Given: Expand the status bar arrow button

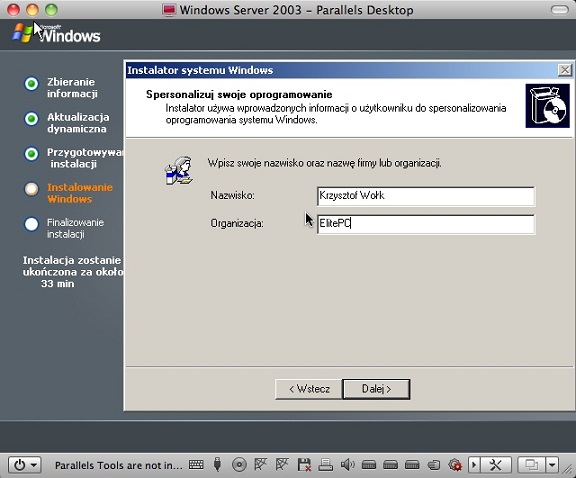Looking at the screenshot, I should click(x=474, y=465).
